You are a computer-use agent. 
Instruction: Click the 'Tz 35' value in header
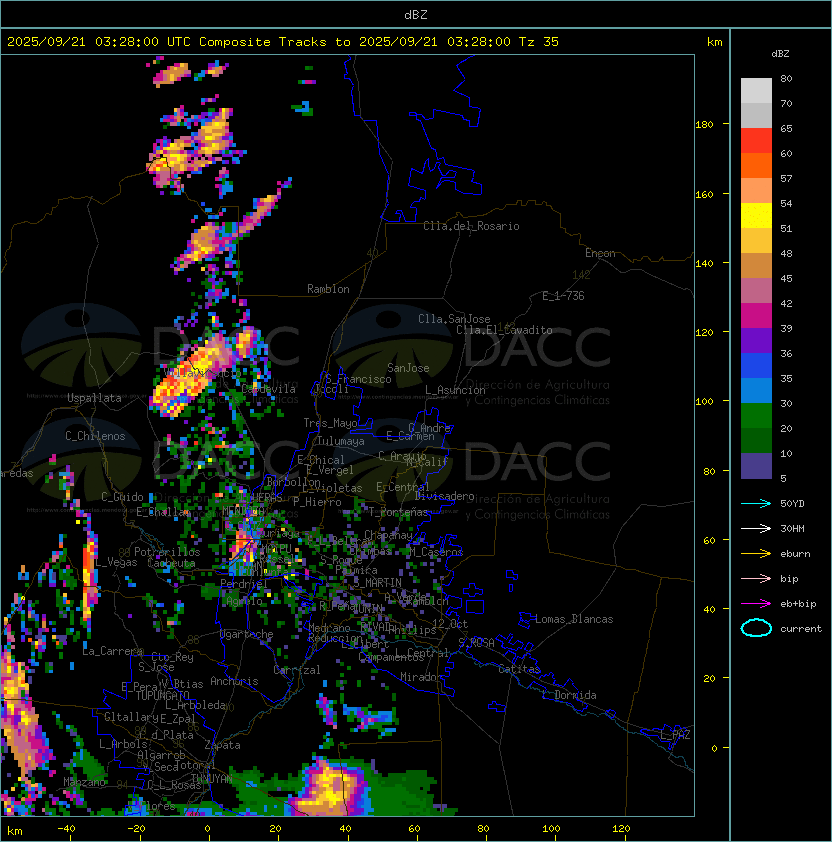[539, 42]
